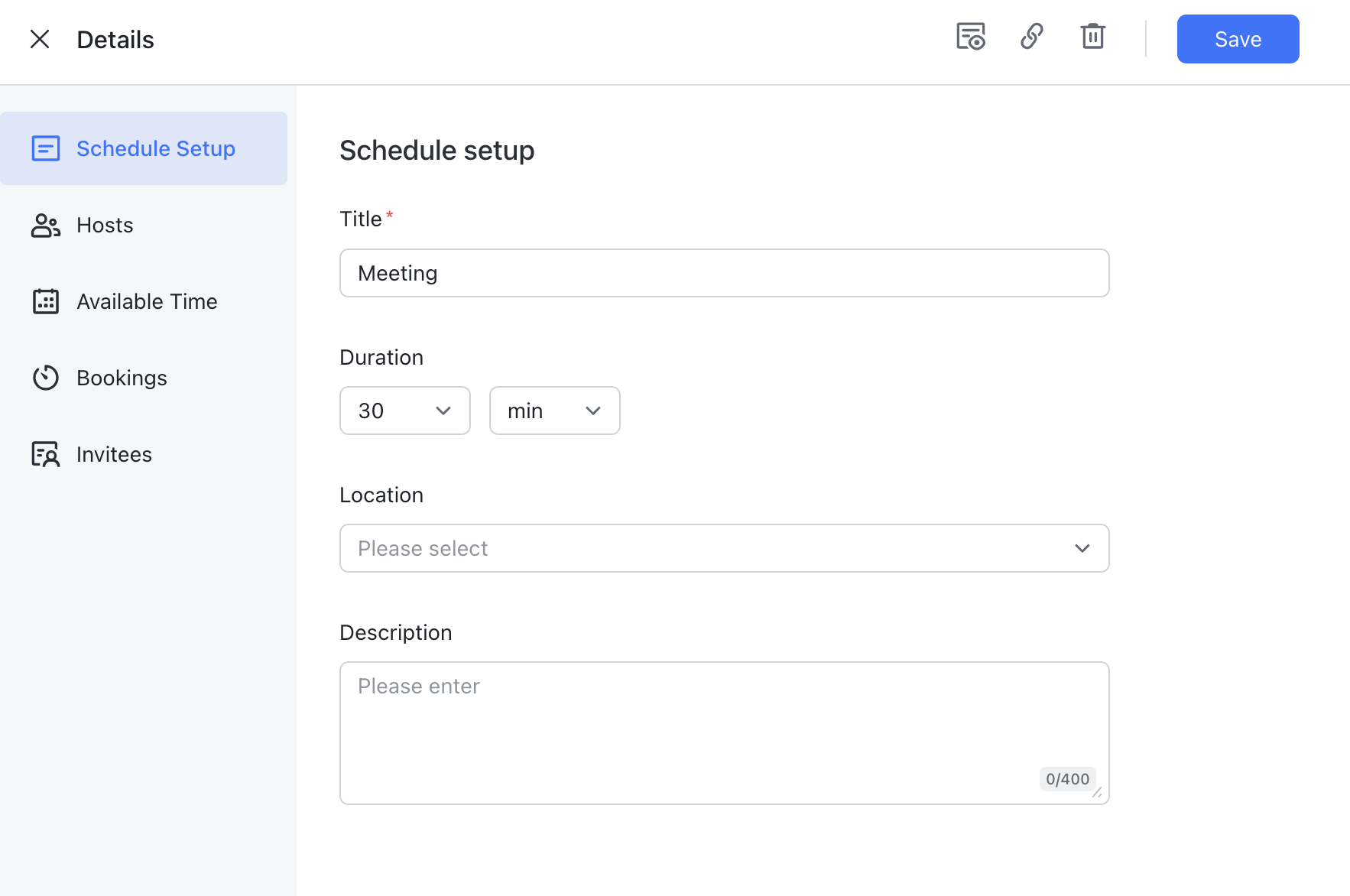Close the Details panel
Screen dimensions: 1350x896
point(40,38)
